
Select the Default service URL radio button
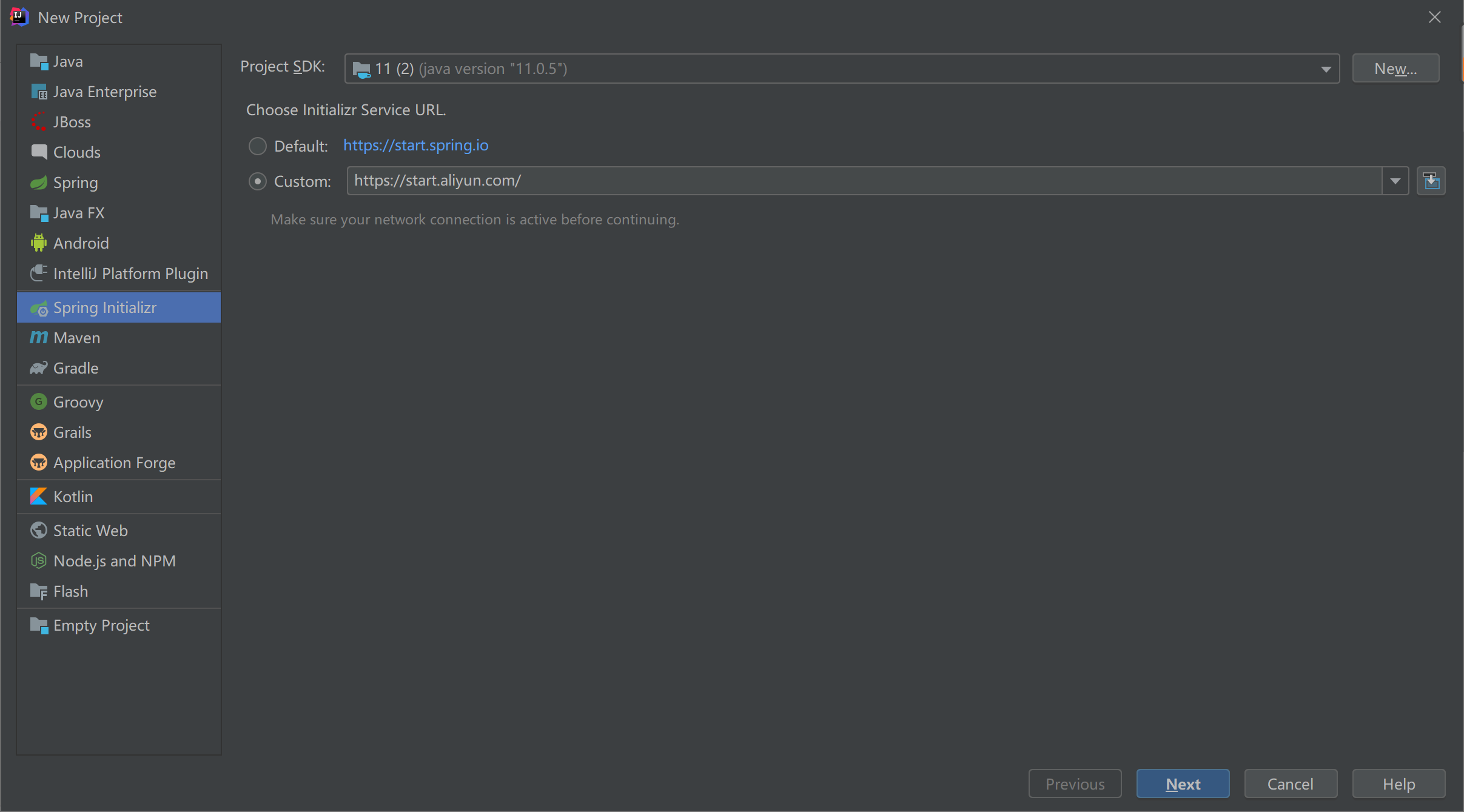point(258,146)
